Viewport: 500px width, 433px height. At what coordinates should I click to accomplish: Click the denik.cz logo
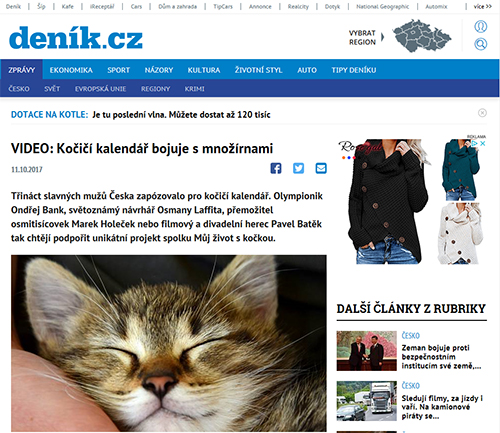[76, 38]
